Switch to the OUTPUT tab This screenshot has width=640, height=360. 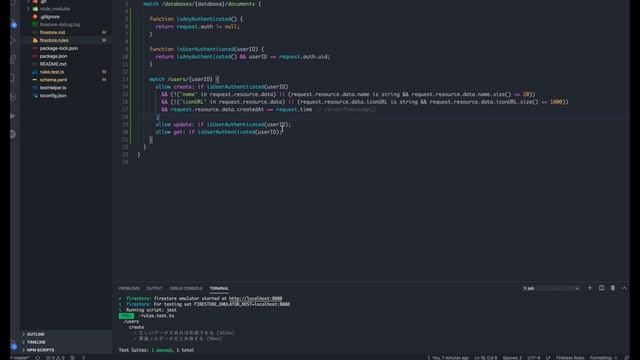pos(155,288)
